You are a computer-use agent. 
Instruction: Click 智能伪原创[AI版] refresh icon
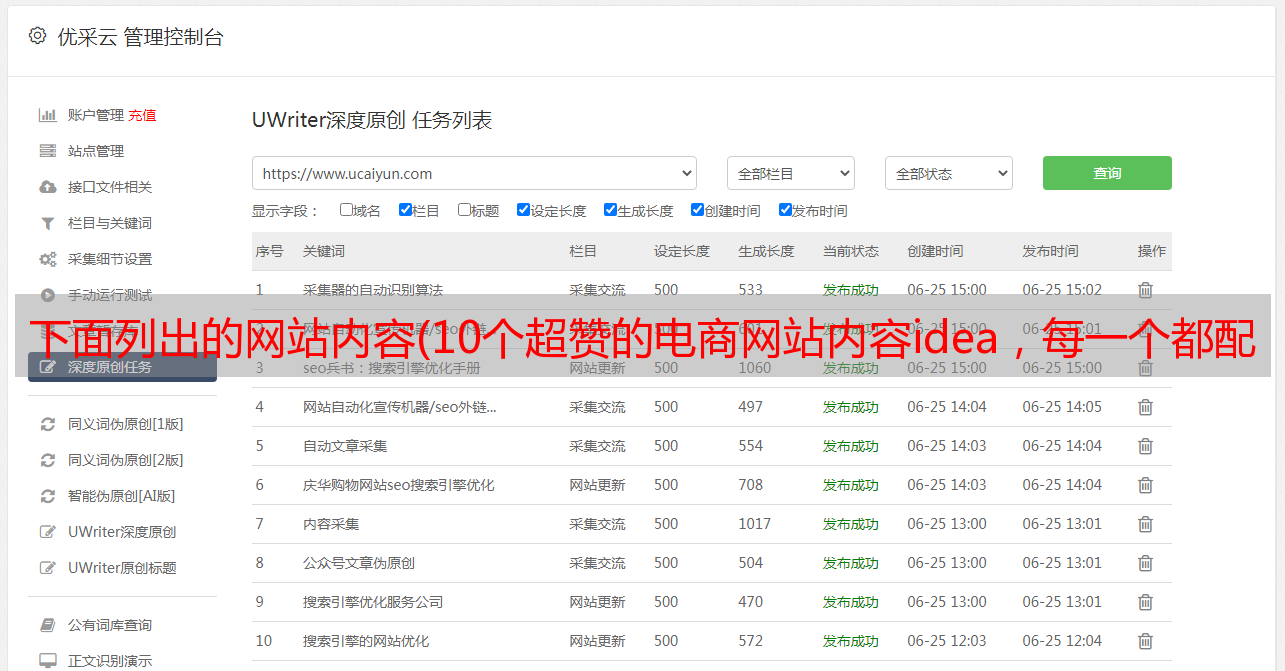click(47, 496)
